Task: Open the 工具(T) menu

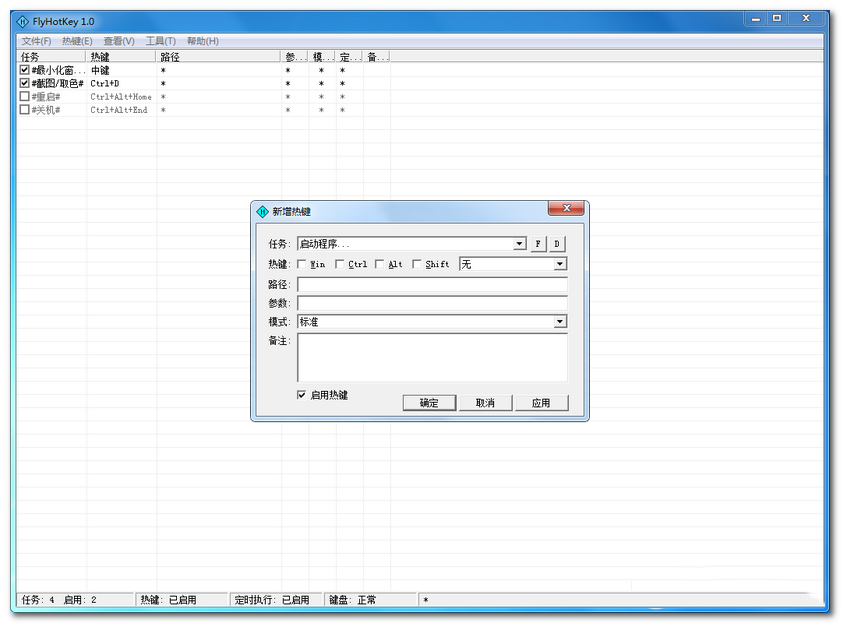Action: tap(160, 41)
